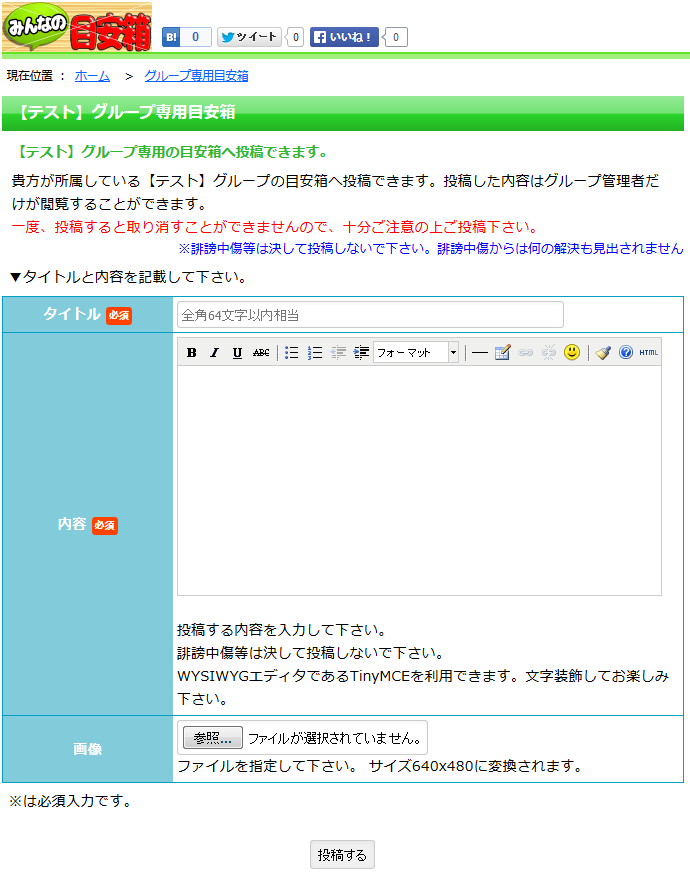
Task: Open the emoticon smiley picker
Action: coord(571,352)
